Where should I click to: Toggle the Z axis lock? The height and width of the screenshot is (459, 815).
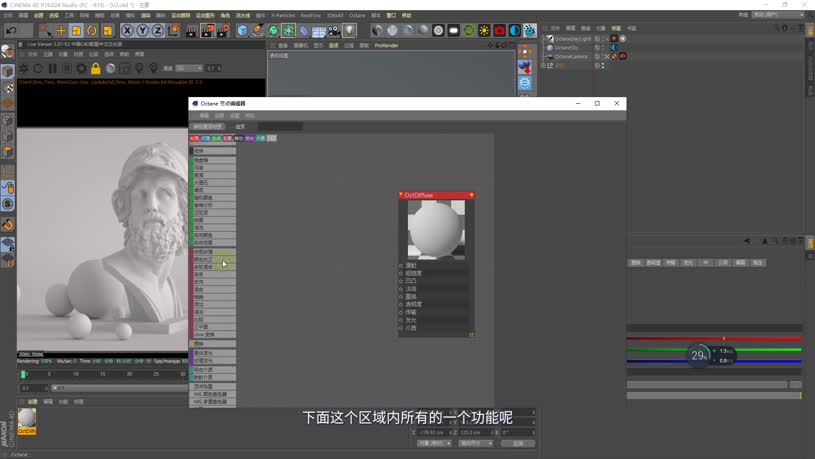(x=157, y=31)
